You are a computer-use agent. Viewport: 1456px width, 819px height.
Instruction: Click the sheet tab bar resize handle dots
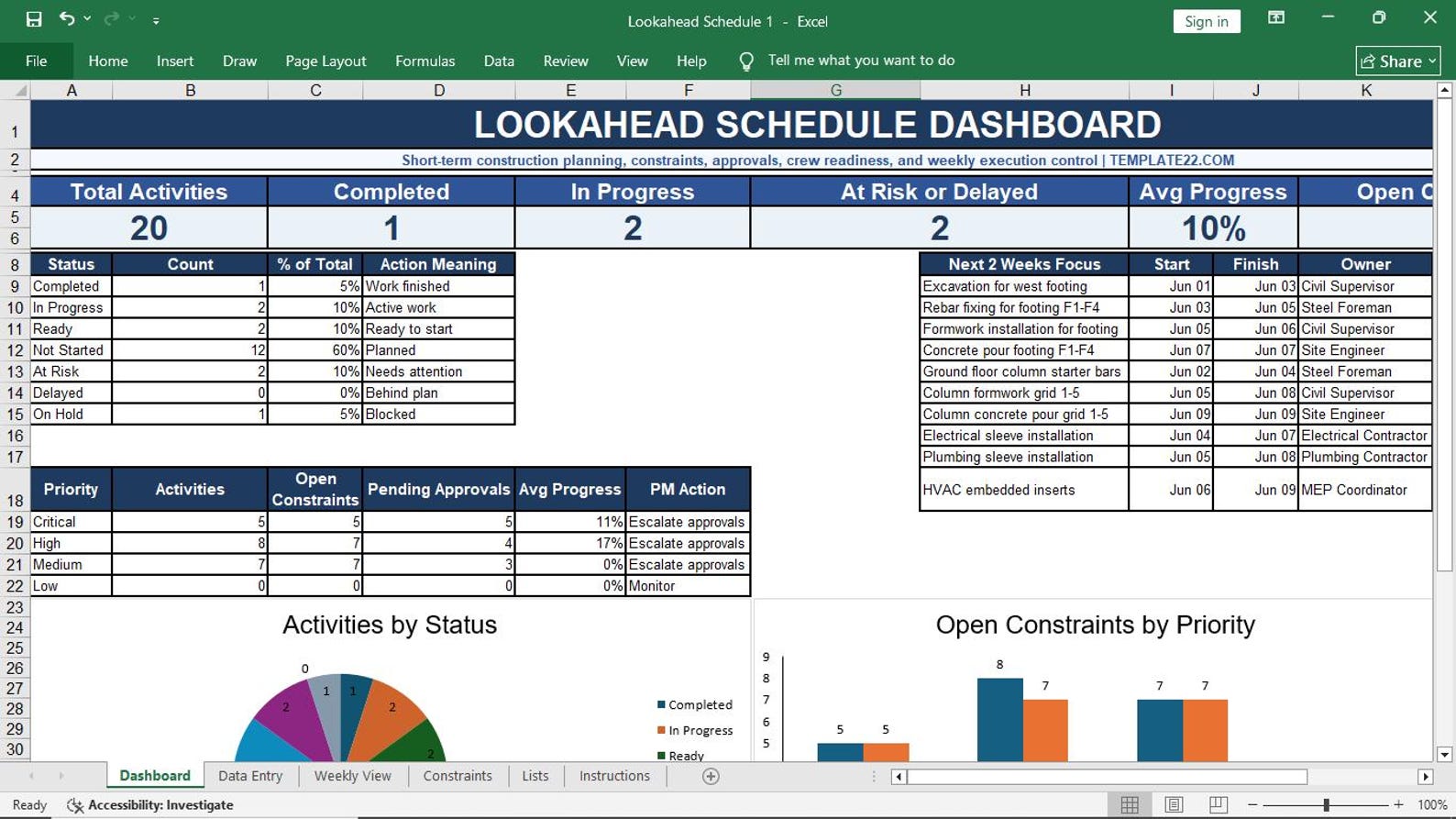pos(874,777)
